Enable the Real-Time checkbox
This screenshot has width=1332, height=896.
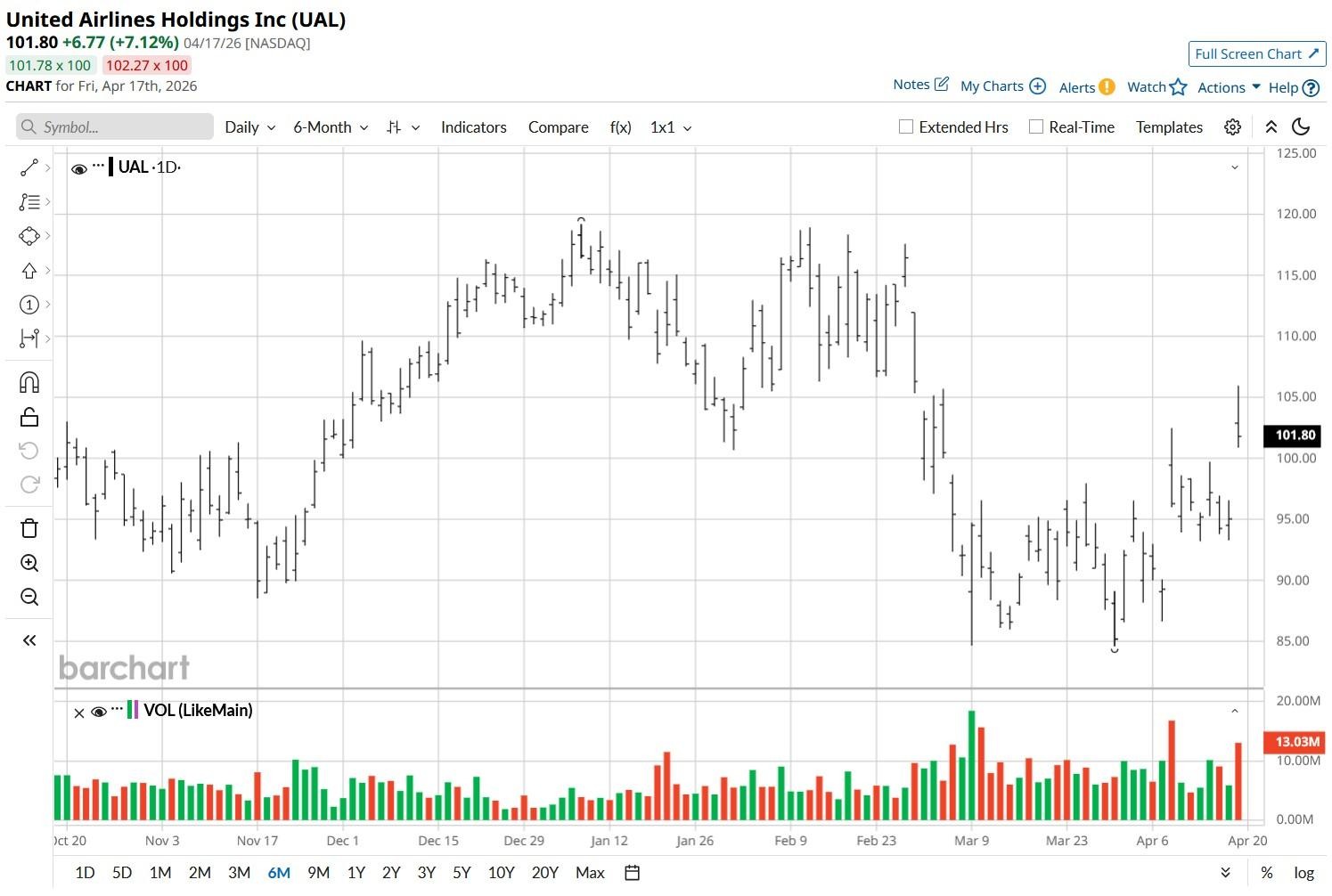(x=1036, y=127)
